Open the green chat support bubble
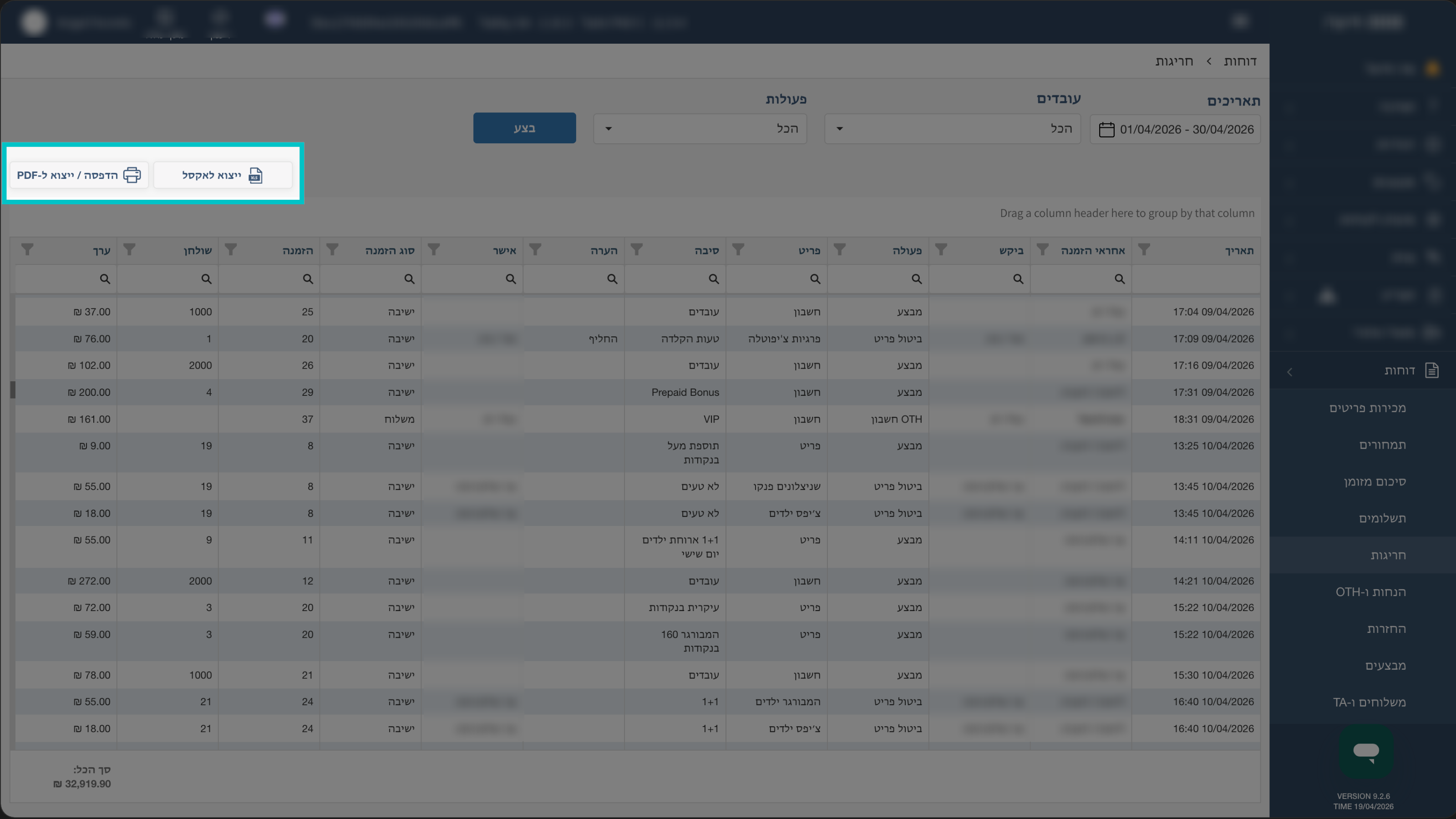Viewport: 1456px width, 819px height. pyautogui.click(x=1366, y=752)
